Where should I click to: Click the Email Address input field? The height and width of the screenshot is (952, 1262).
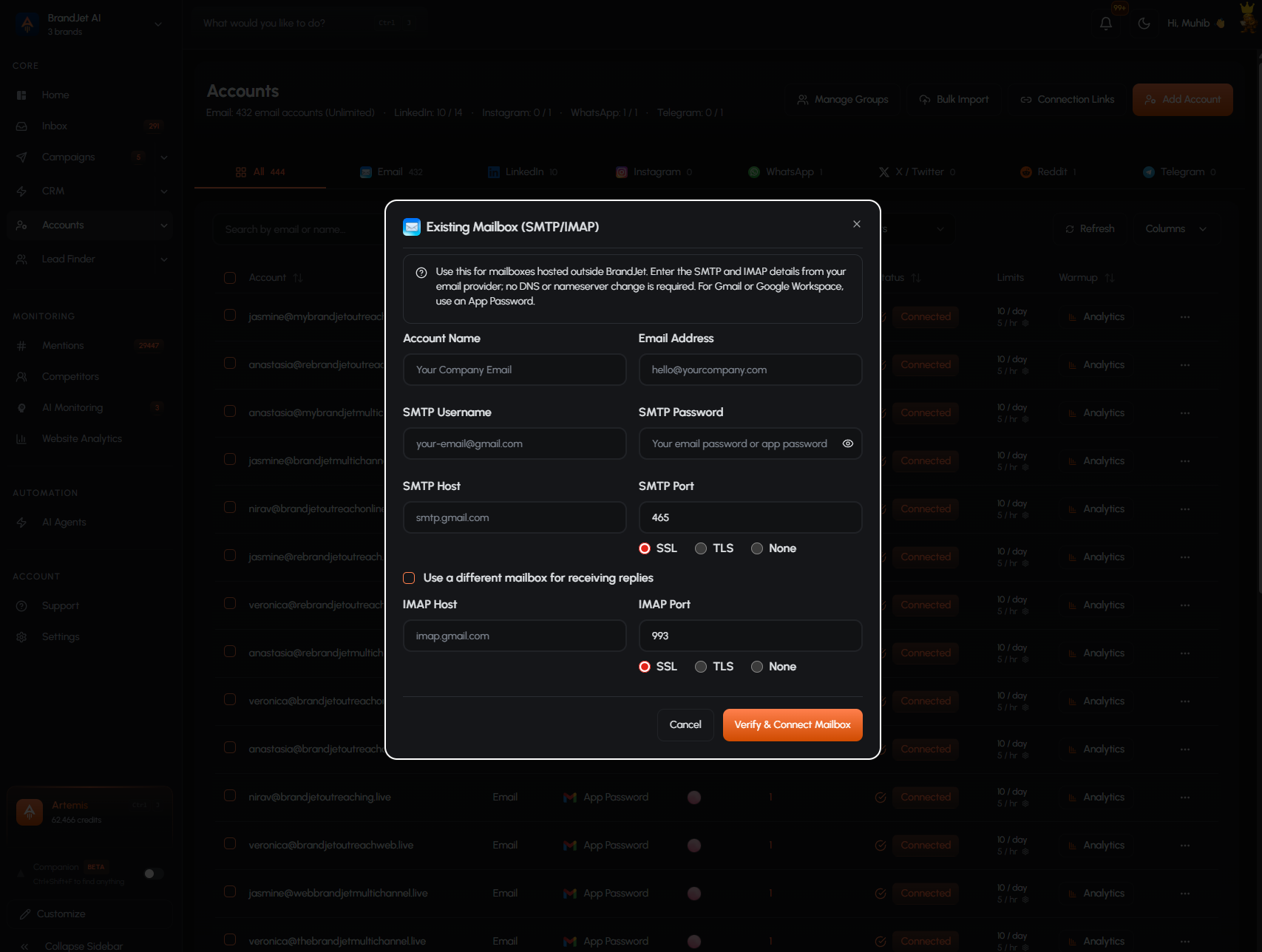click(x=750, y=370)
